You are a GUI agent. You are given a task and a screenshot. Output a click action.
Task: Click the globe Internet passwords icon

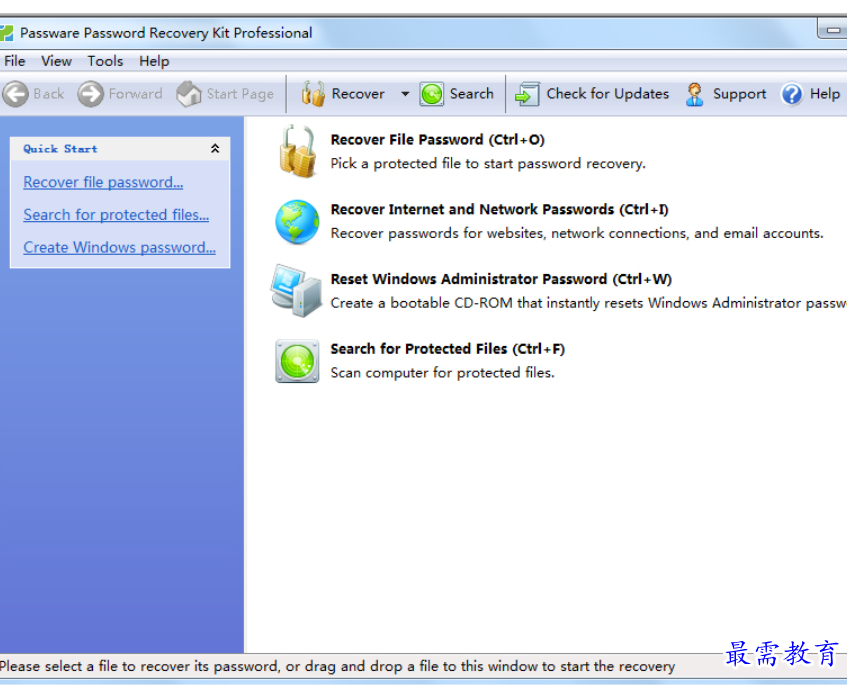point(297,221)
